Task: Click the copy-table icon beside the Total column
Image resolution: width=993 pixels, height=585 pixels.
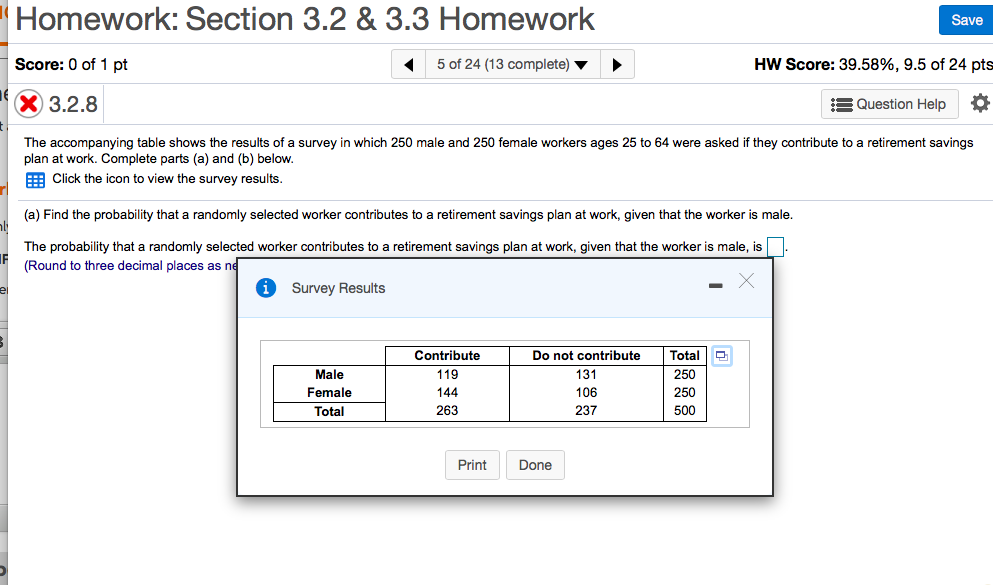Action: pyautogui.click(x=721, y=355)
